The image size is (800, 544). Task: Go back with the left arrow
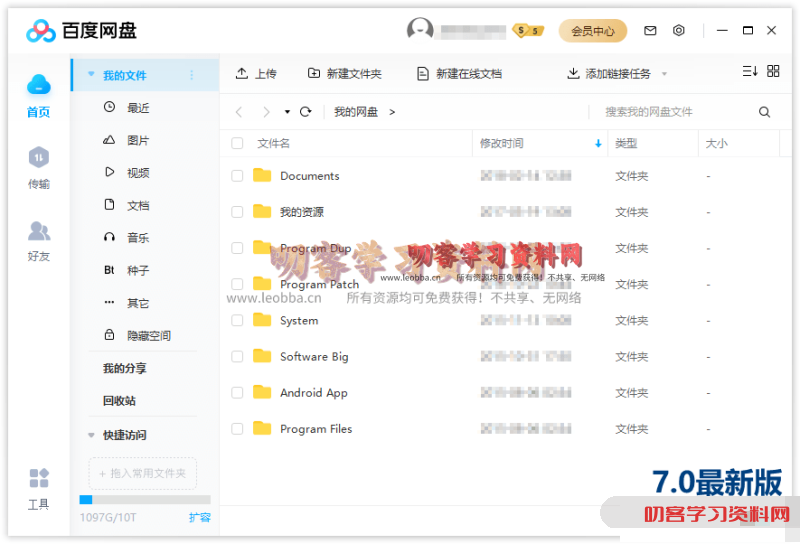coord(239,112)
